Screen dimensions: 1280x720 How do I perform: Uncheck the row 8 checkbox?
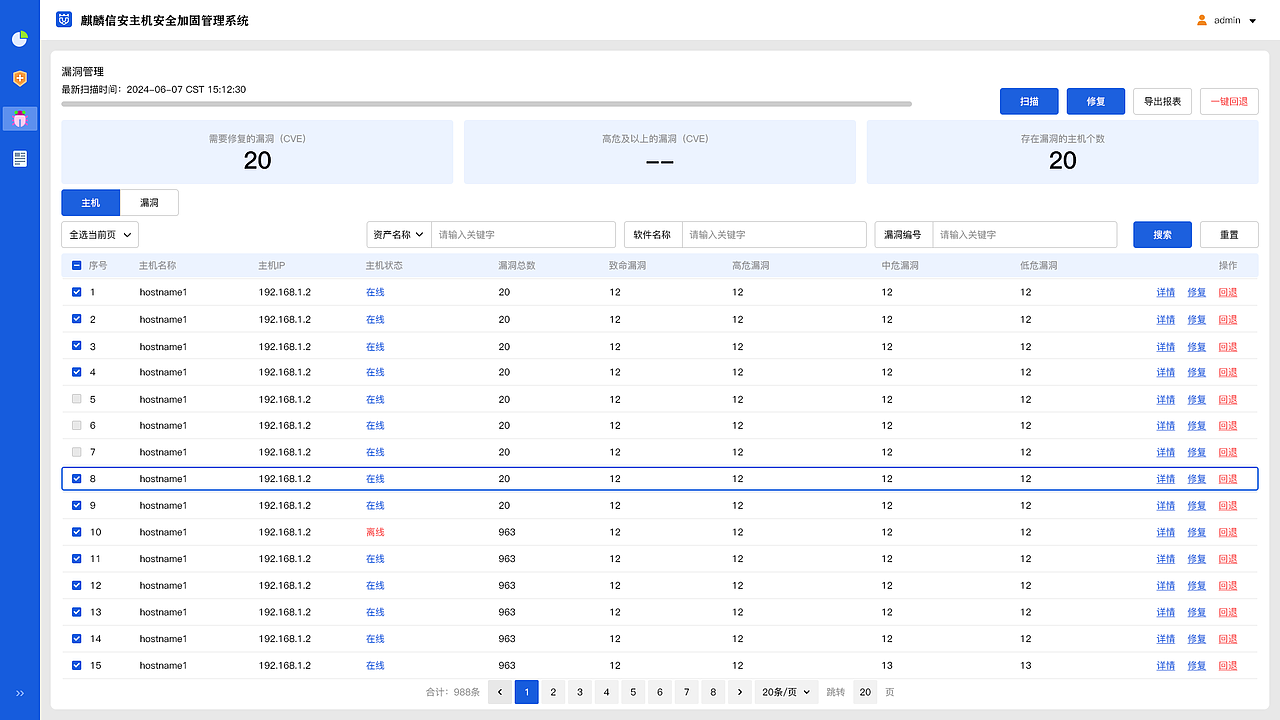(x=77, y=479)
